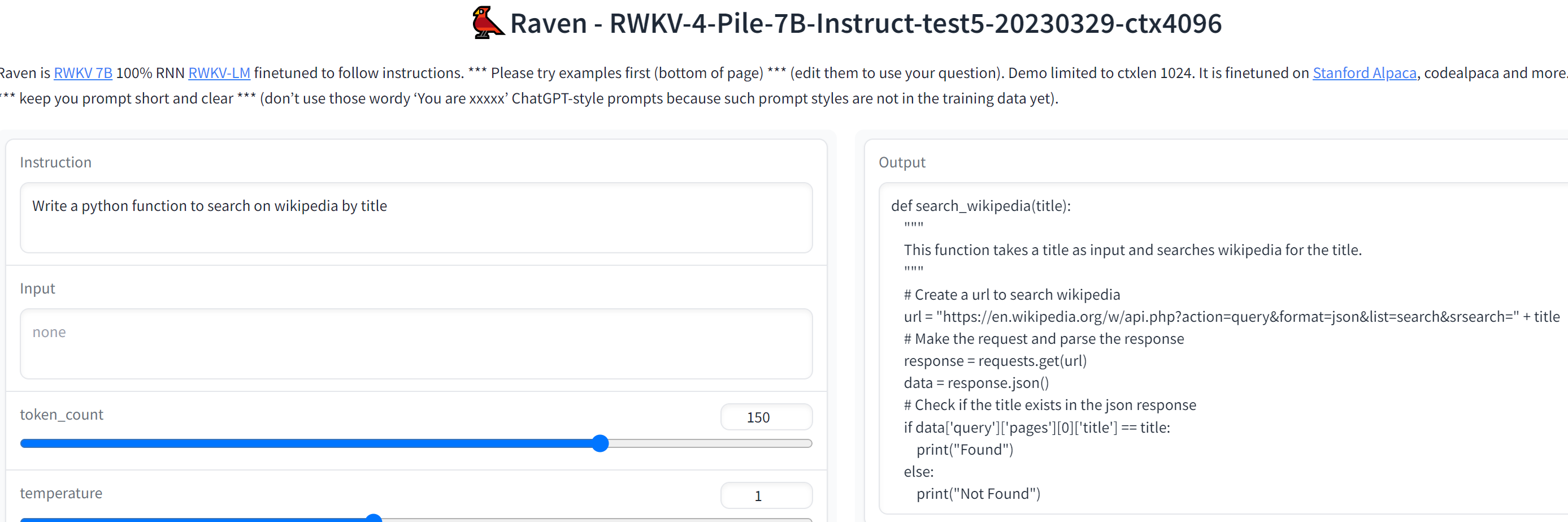
Task: Click the Raven RWKV-4-Pile-7B page title
Action: (865, 24)
